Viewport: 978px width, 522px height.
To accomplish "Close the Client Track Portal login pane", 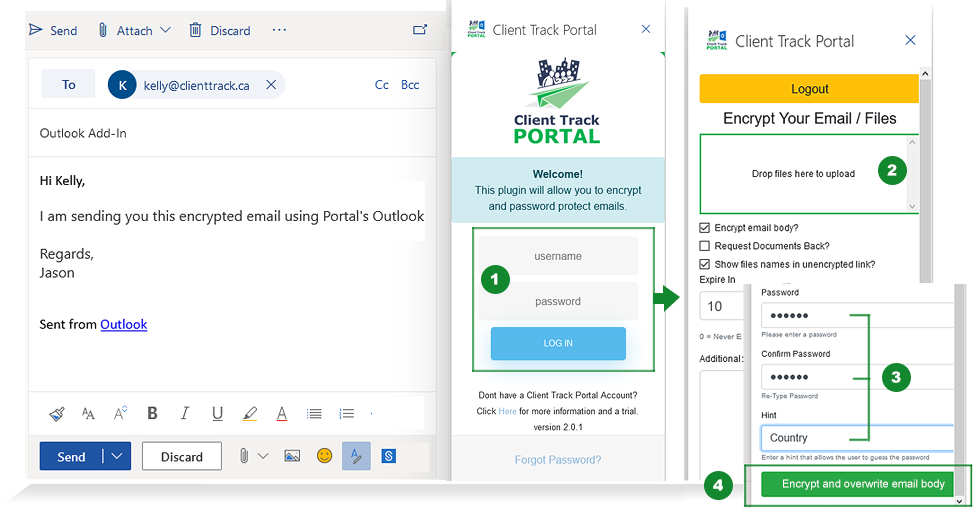I will pyautogui.click(x=646, y=29).
